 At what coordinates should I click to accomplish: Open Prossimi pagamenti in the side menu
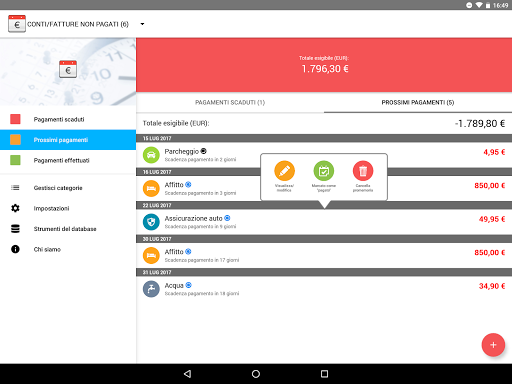pos(68,140)
